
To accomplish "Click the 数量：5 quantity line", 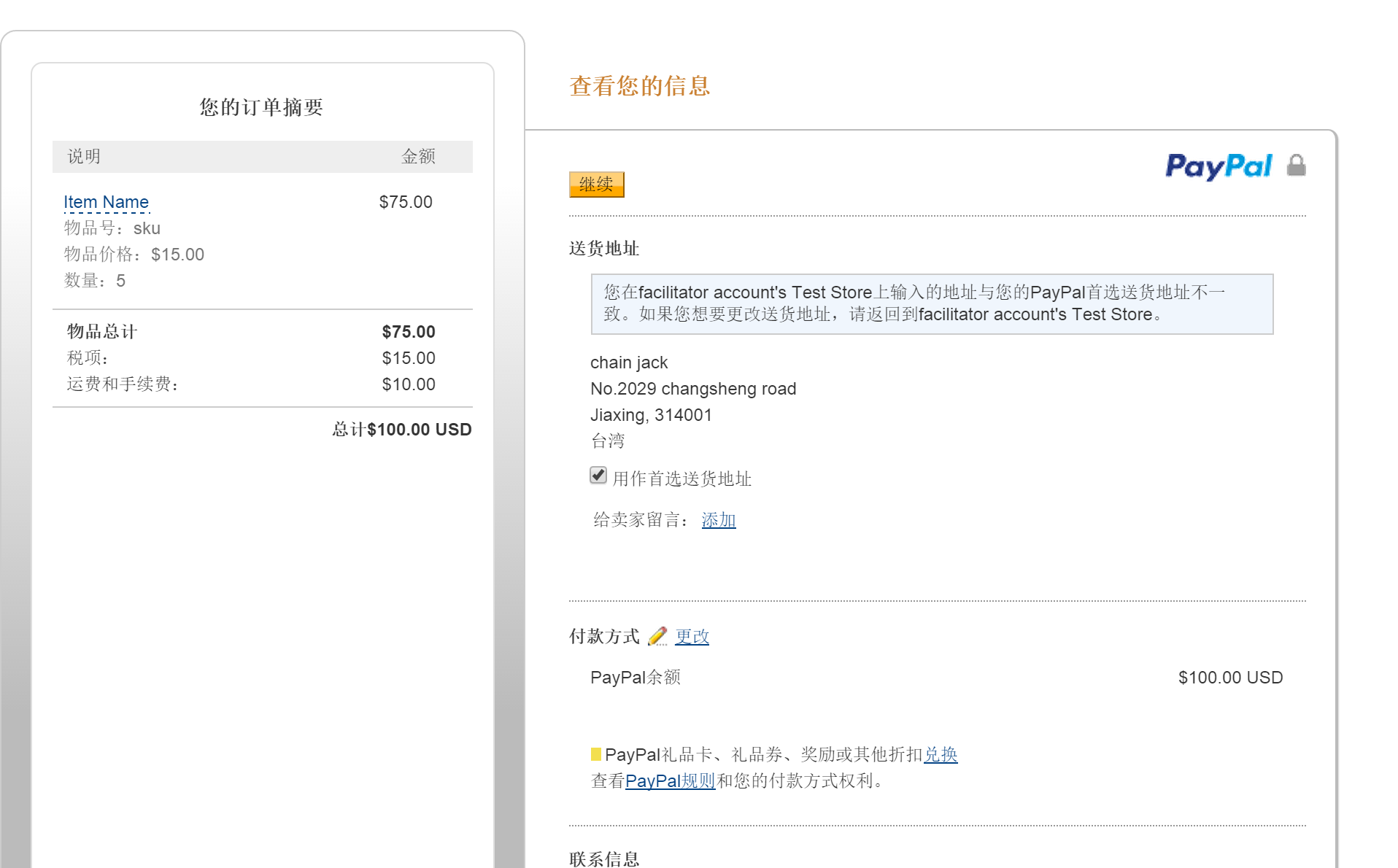I will tap(95, 281).
